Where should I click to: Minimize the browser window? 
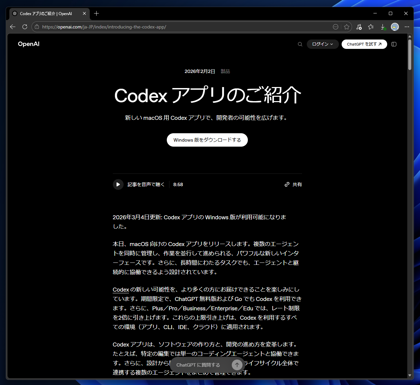[x=375, y=14]
